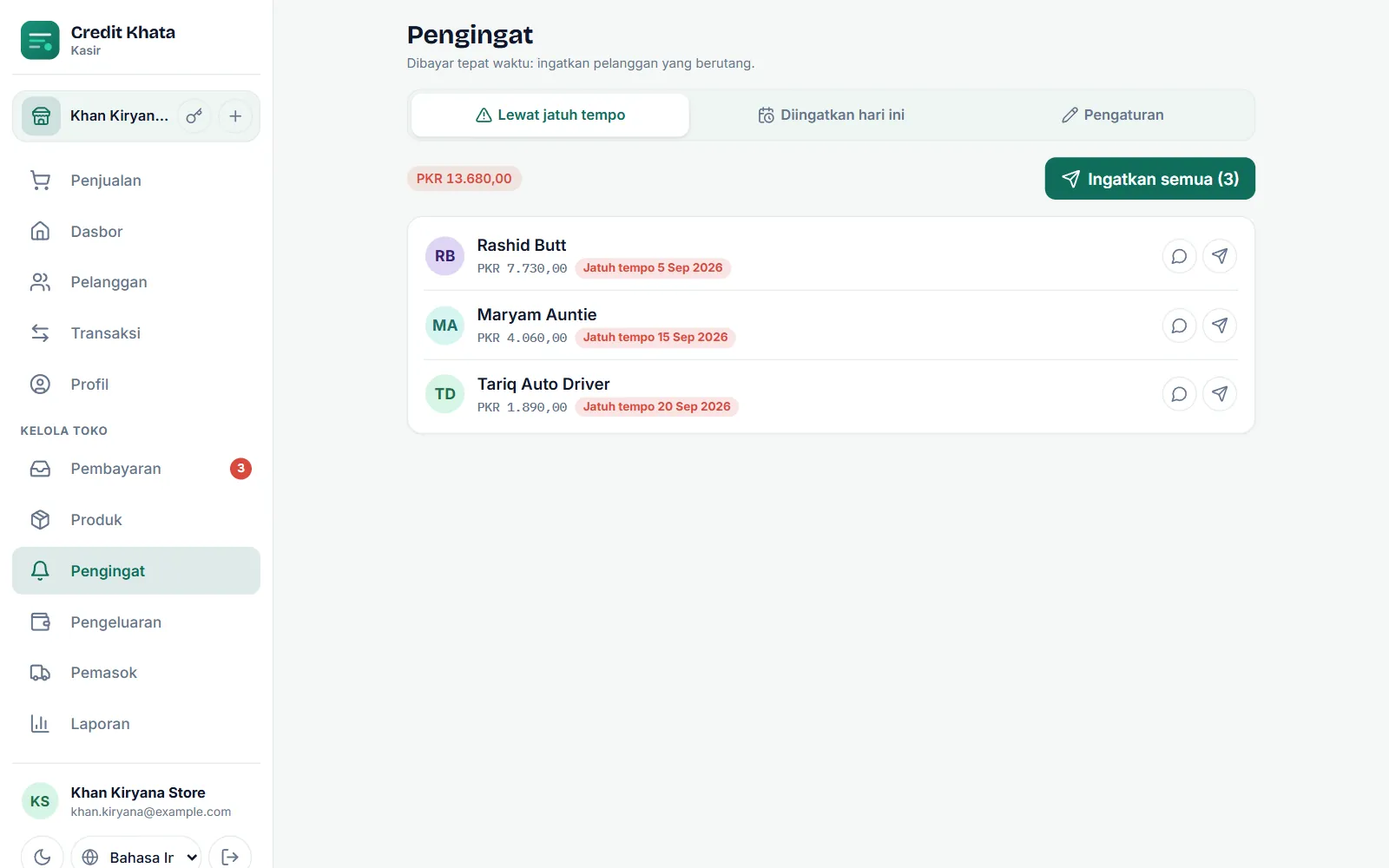Select the Lewat jatuh tempo tab

pos(550,115)
